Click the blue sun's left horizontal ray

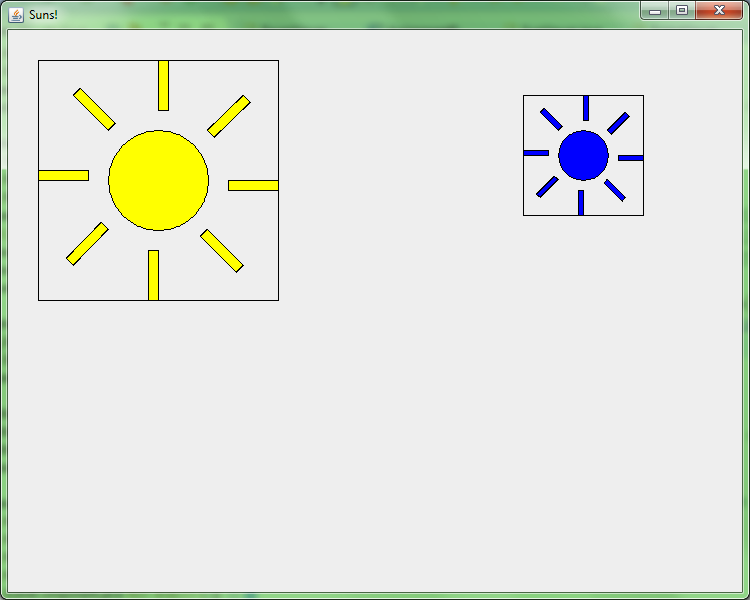tap(536, 153)
